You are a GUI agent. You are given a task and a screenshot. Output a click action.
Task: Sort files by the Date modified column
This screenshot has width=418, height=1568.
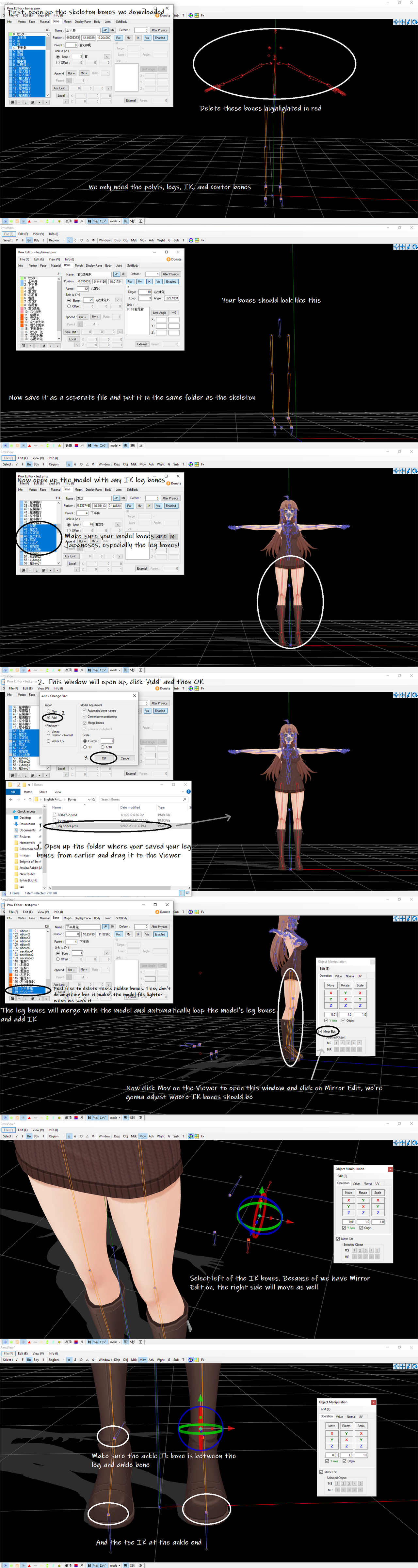[x=130, y=807]
